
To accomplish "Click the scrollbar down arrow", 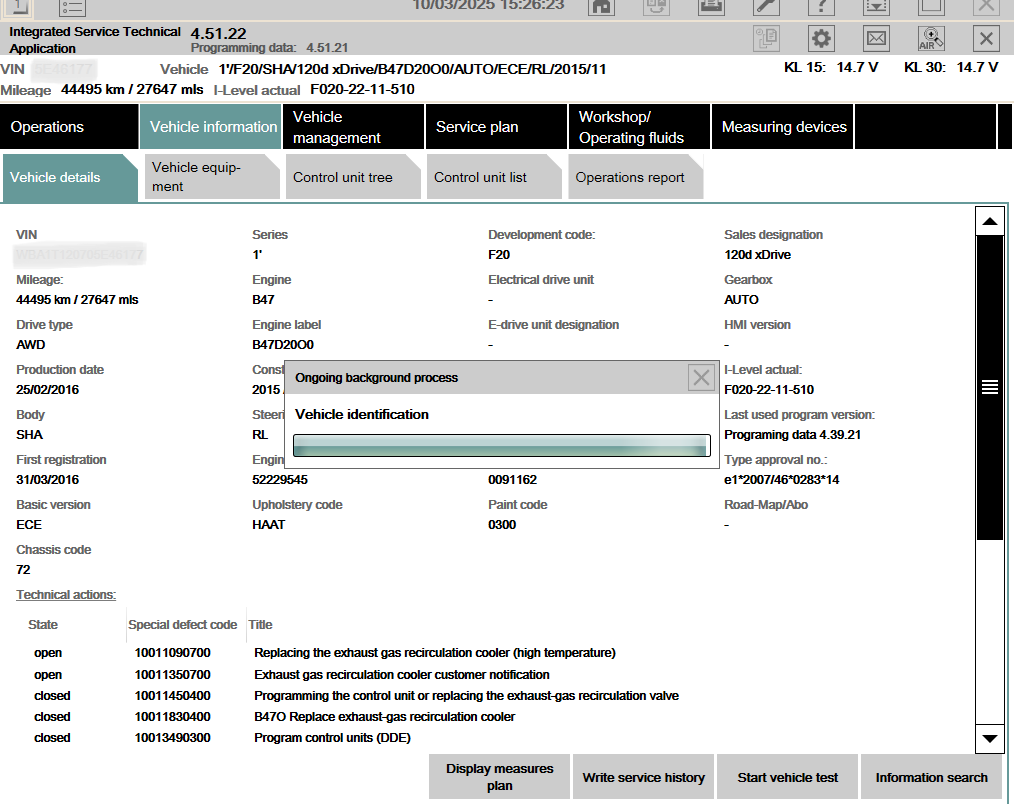I will click(x=989, y=738).
